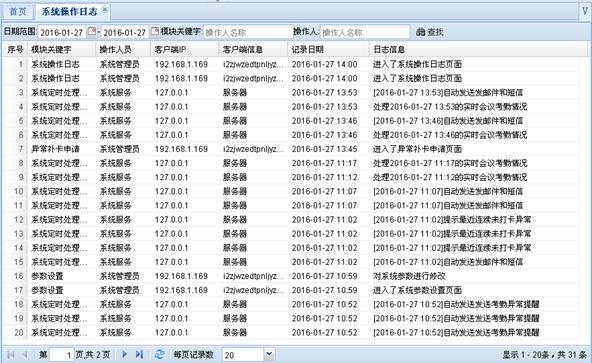Screen dimensions: 592x363
Task: Go to the first page arrow
Action: 11,354
